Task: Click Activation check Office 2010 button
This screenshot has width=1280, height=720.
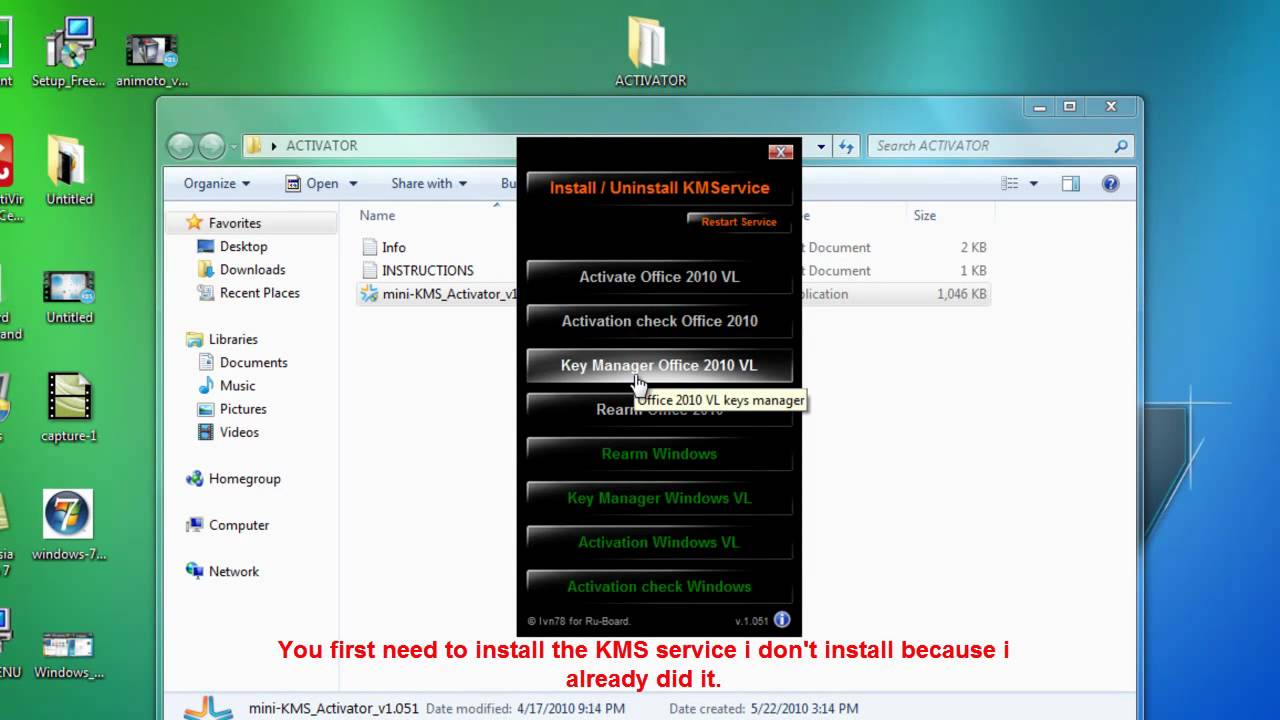Action: click(659, 321)
